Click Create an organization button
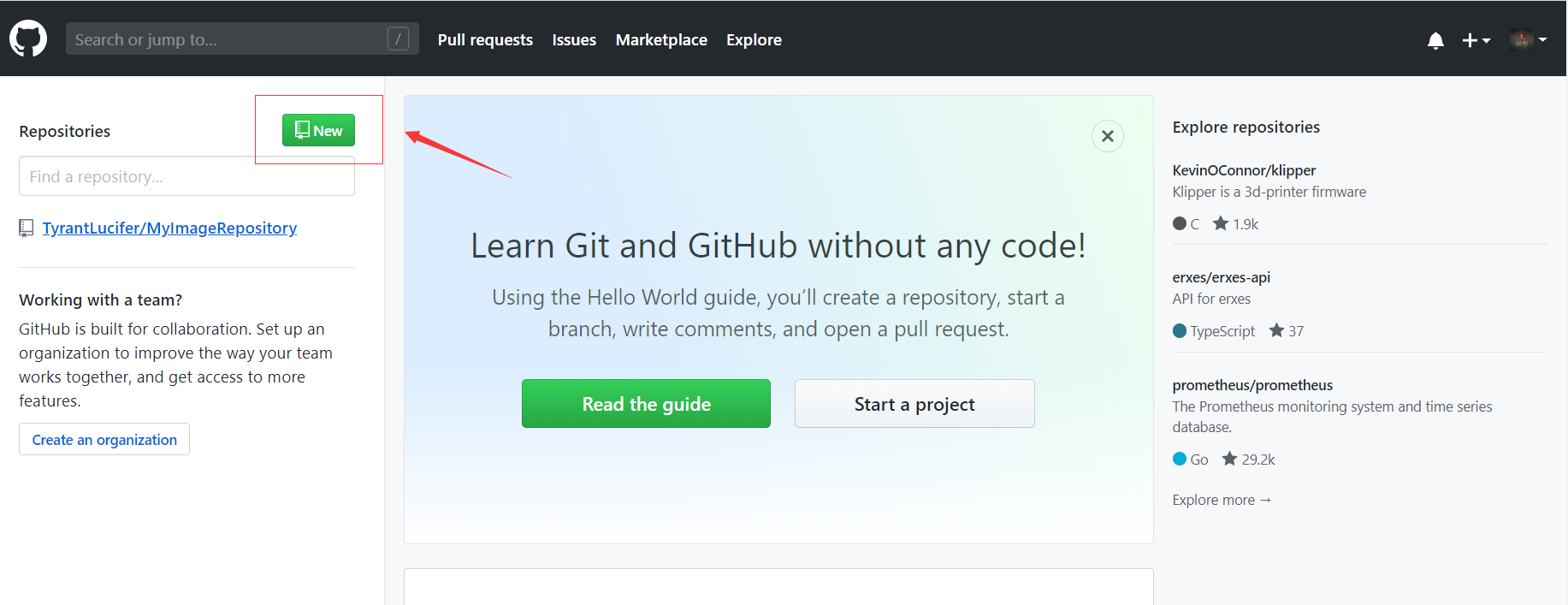1568x605 pixels. pos(104,439)
